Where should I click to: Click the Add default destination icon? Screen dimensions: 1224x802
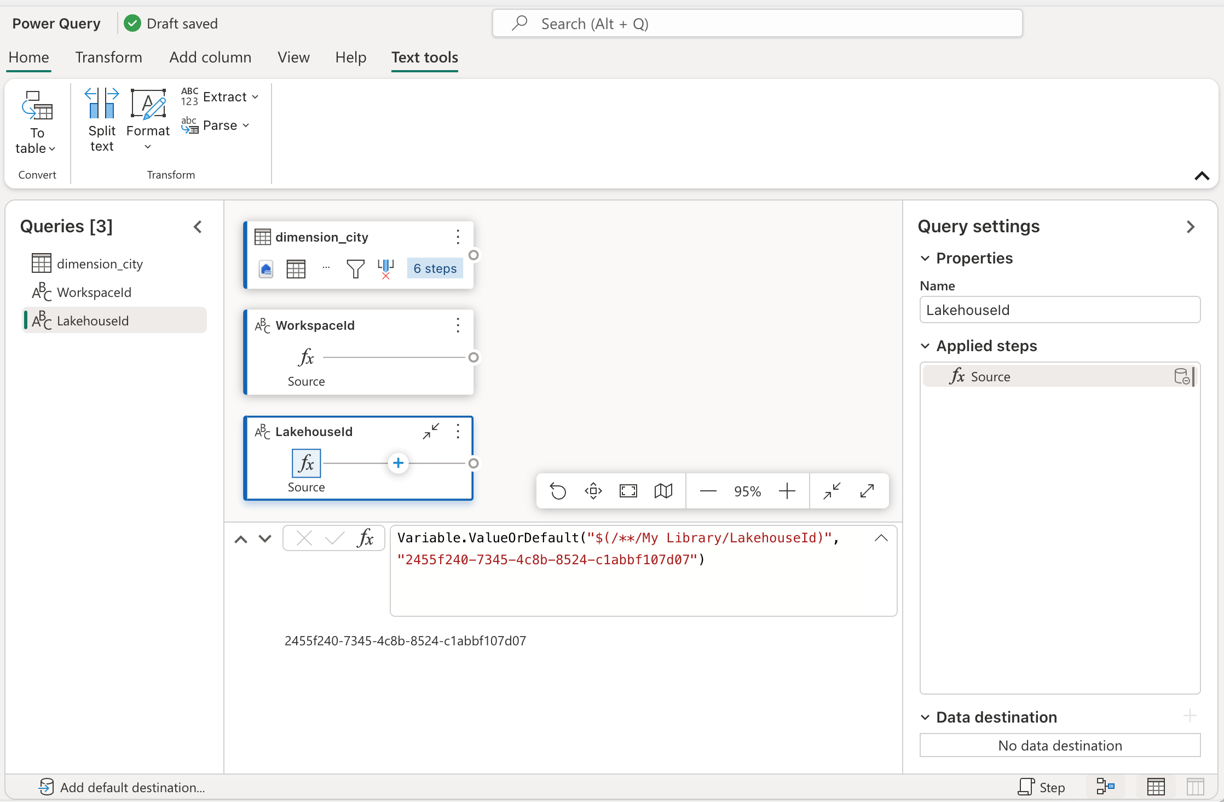46,787
